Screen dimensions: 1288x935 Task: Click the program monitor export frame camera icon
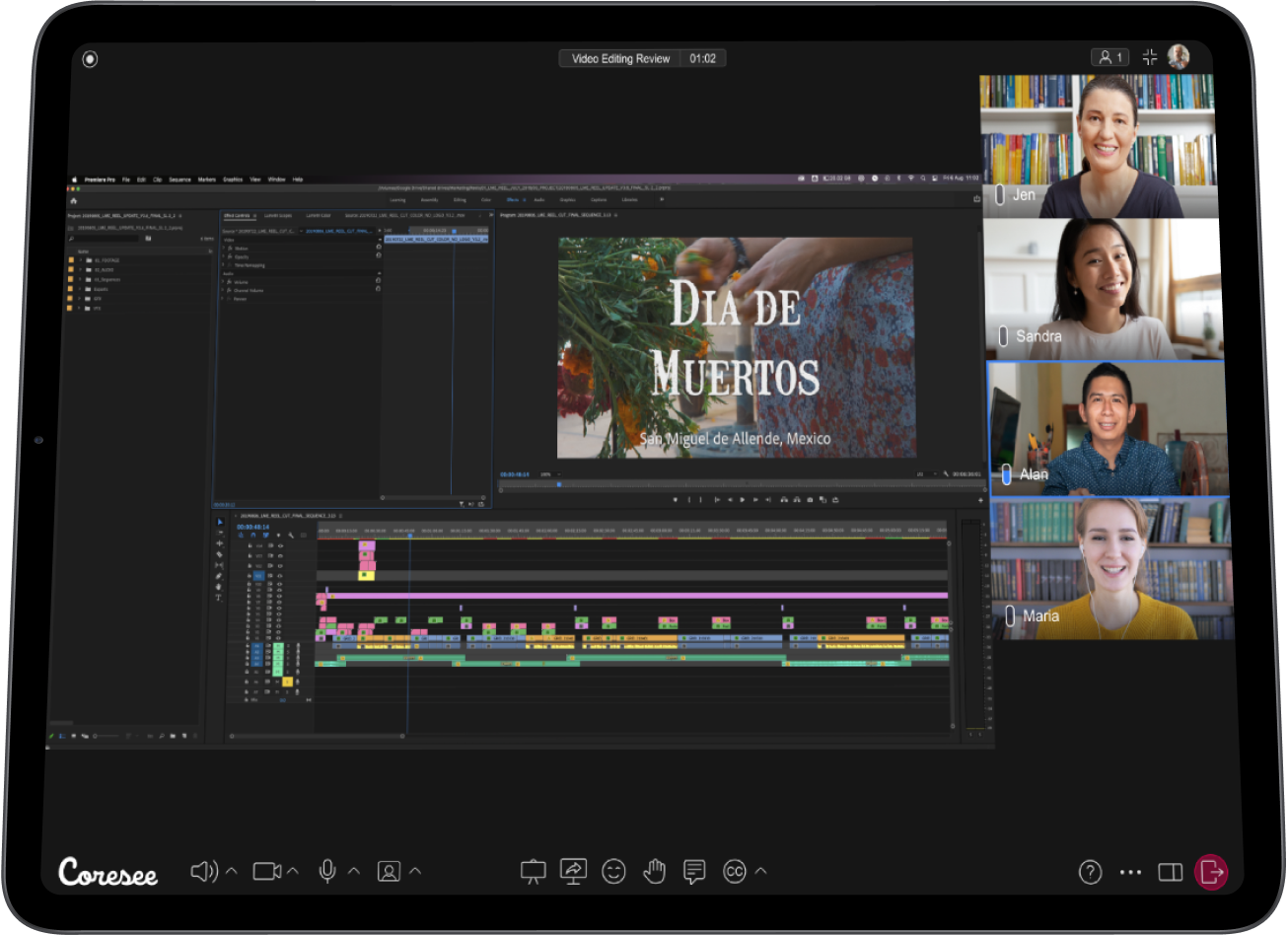(x=810, y=500)
